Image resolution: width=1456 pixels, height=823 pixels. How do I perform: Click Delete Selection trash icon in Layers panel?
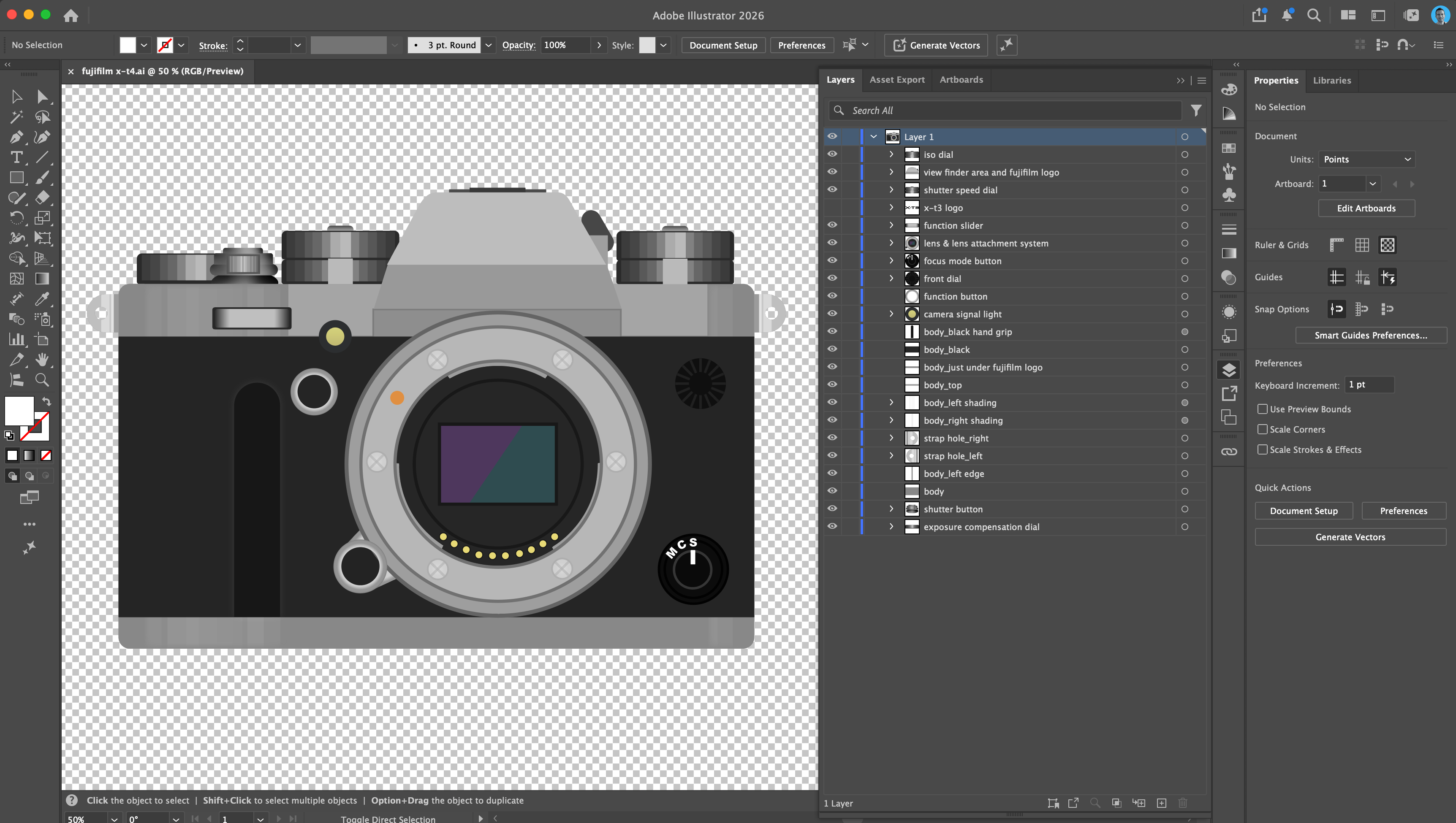[1182, 803]
